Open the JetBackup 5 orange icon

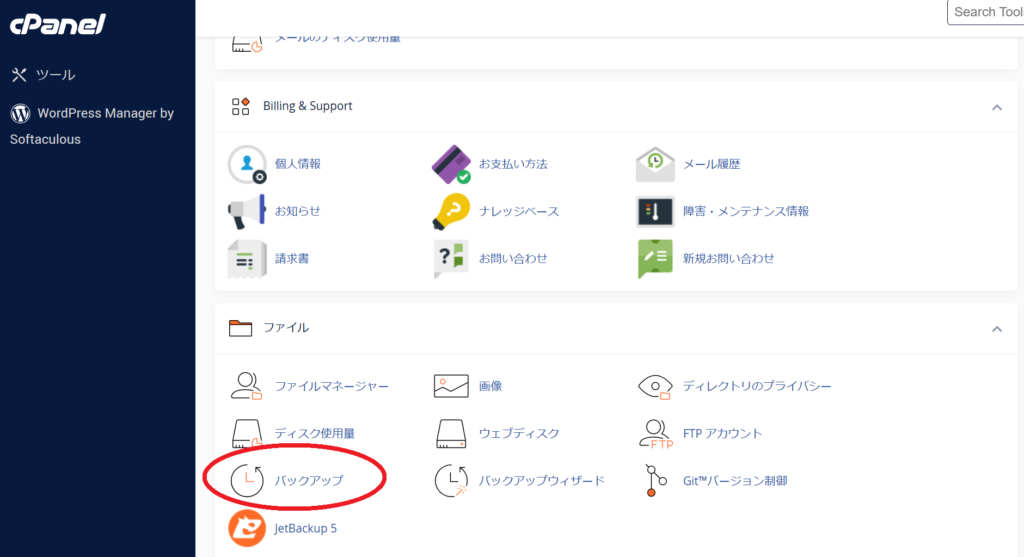(247, 528)
